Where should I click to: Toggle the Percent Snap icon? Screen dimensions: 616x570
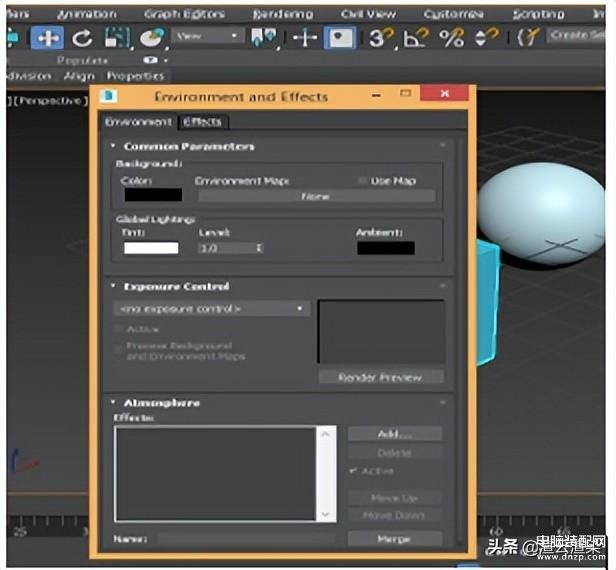pyautogui.click(x=452, y=38)
